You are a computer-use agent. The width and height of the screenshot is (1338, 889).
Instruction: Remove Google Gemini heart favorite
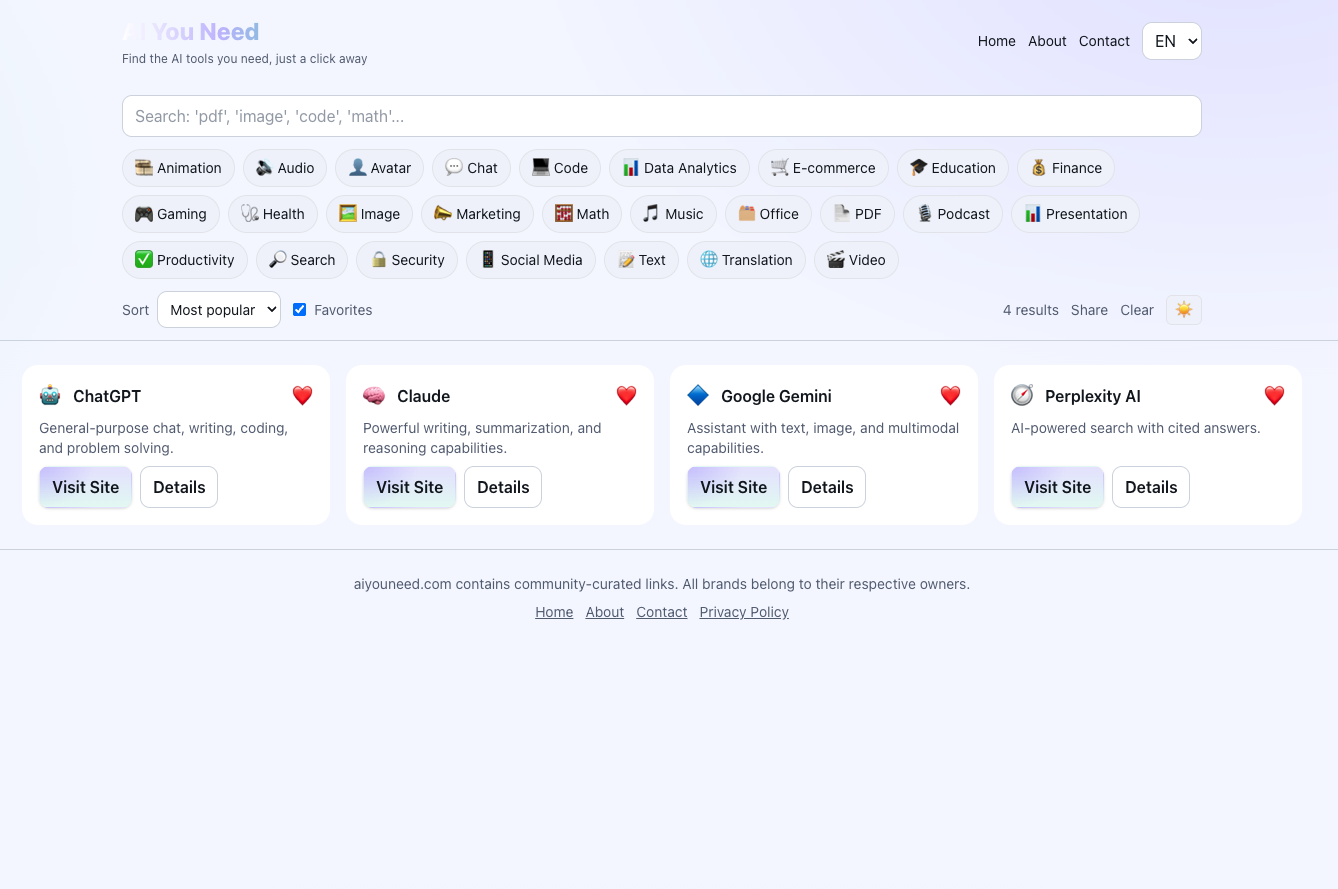(x=950, y=396)
